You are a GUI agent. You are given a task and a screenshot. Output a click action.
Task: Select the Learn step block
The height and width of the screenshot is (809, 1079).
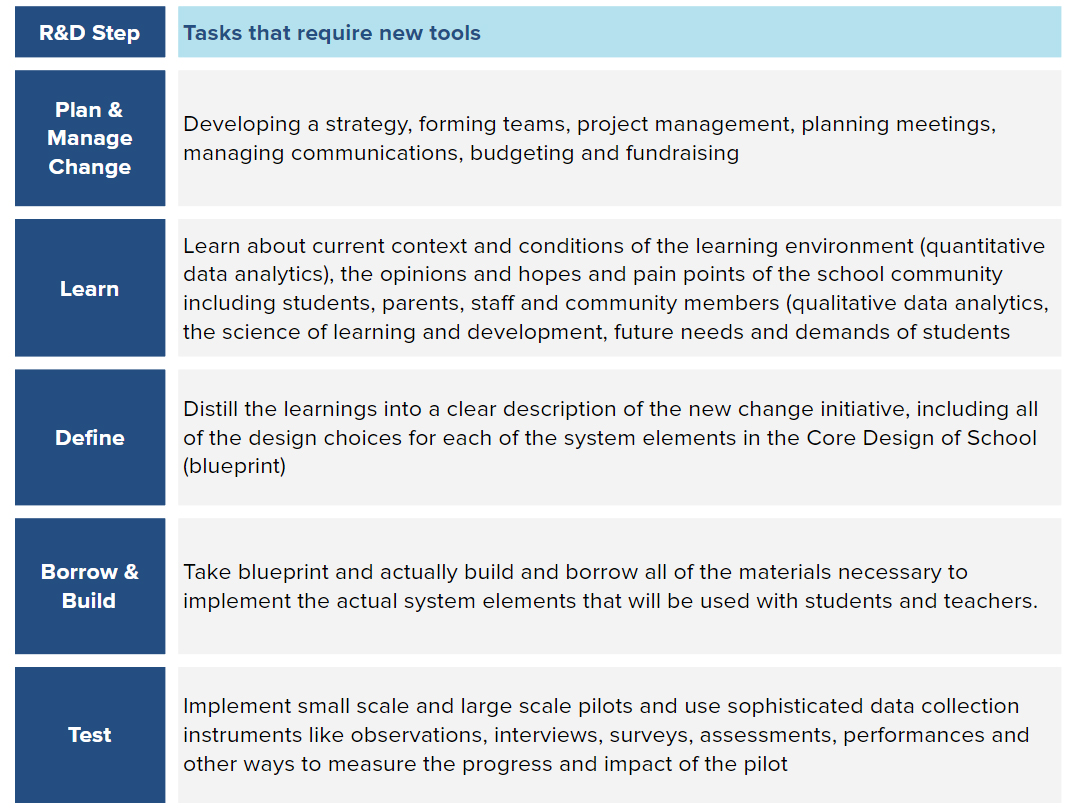pos(89,288)
